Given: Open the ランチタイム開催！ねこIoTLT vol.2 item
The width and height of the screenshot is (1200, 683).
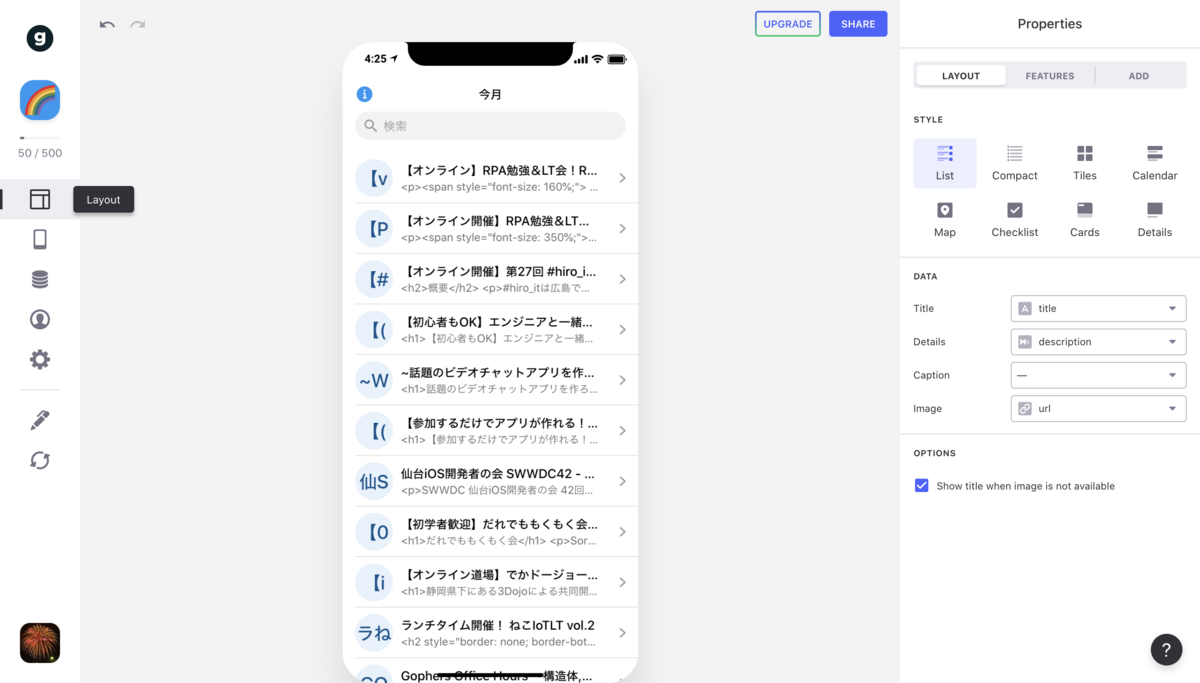Looking at the screenshot, I should 490,632.
